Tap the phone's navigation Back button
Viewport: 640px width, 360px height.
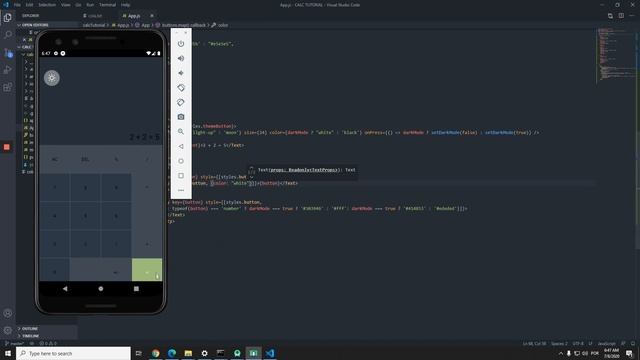[65, 289]
